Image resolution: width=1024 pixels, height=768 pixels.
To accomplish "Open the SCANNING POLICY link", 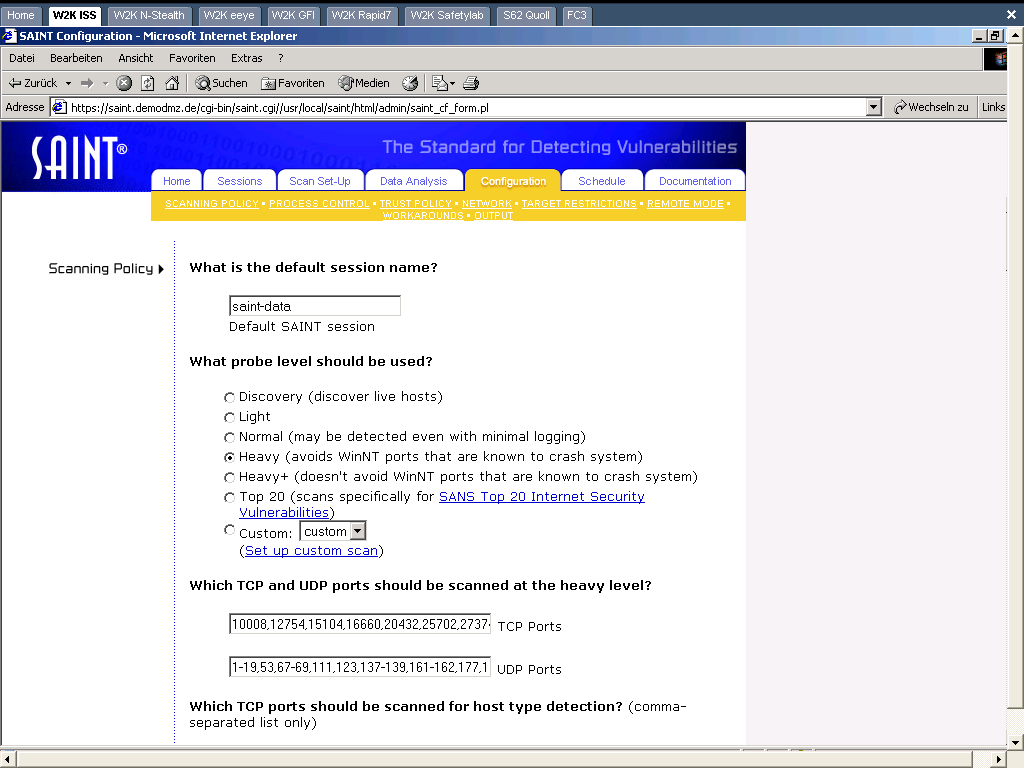I will click(x=212, y=204).
